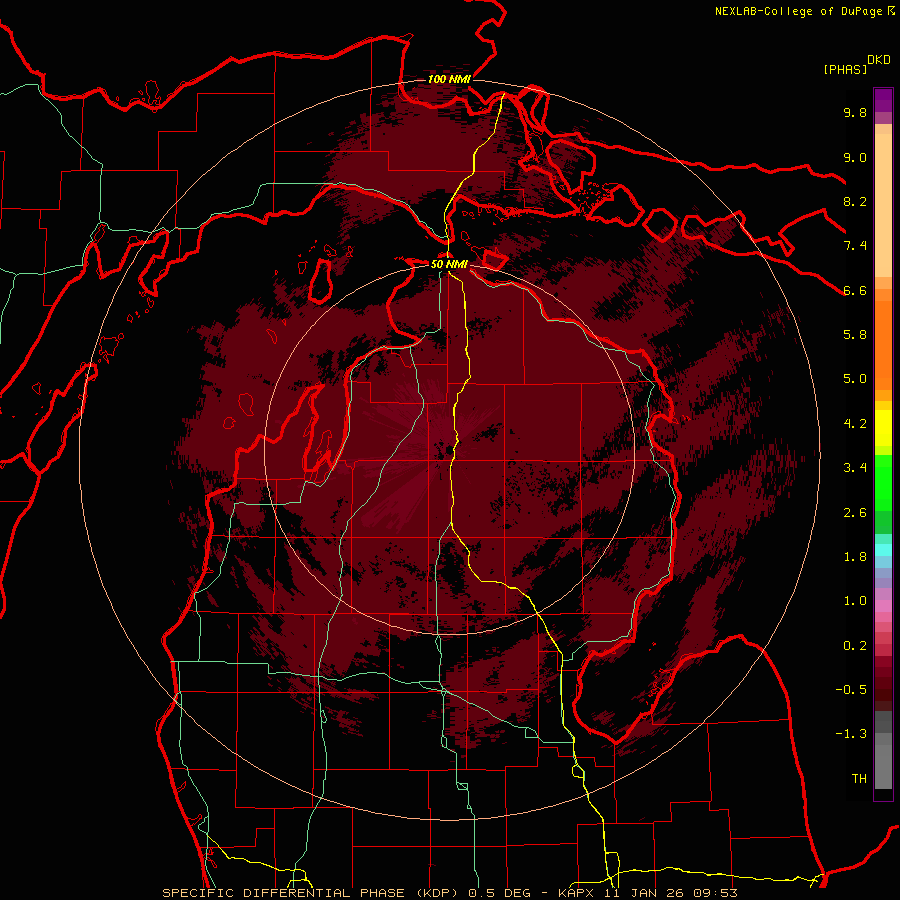Select the 50 NMI range ring label
The width and height of the screenshot is (900, 900).
[x=449, y=264]
